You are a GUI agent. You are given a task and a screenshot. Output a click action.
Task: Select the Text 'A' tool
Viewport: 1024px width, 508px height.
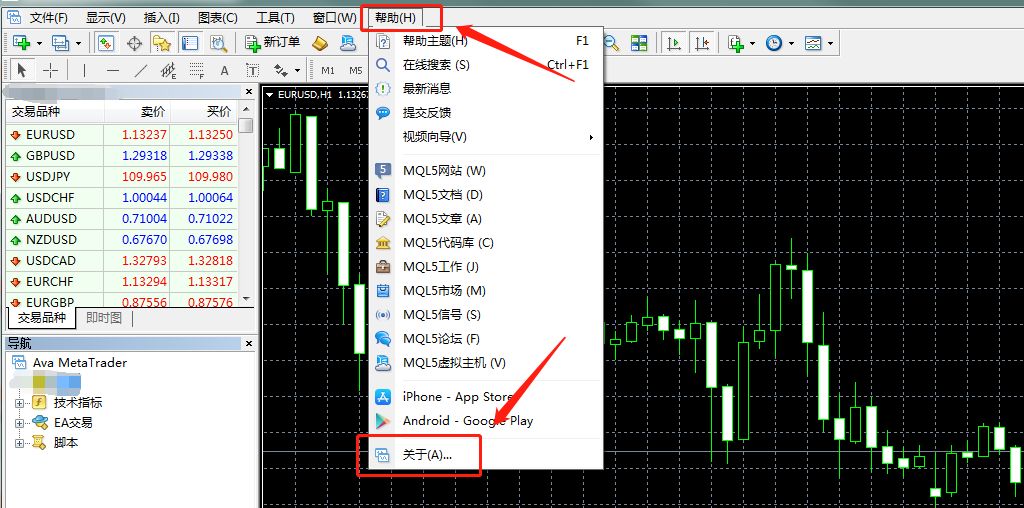[225, 70]
